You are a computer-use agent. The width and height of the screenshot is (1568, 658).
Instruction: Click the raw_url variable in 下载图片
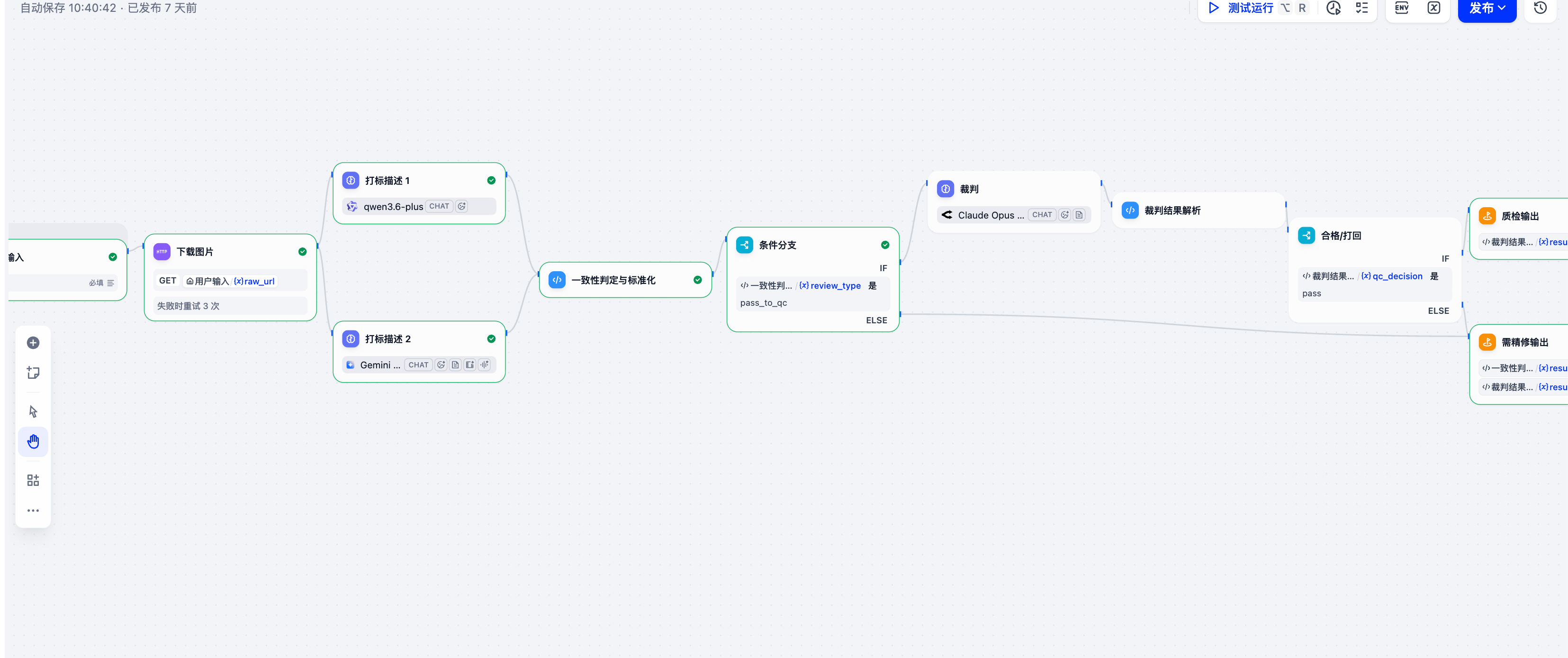(254, 282)
